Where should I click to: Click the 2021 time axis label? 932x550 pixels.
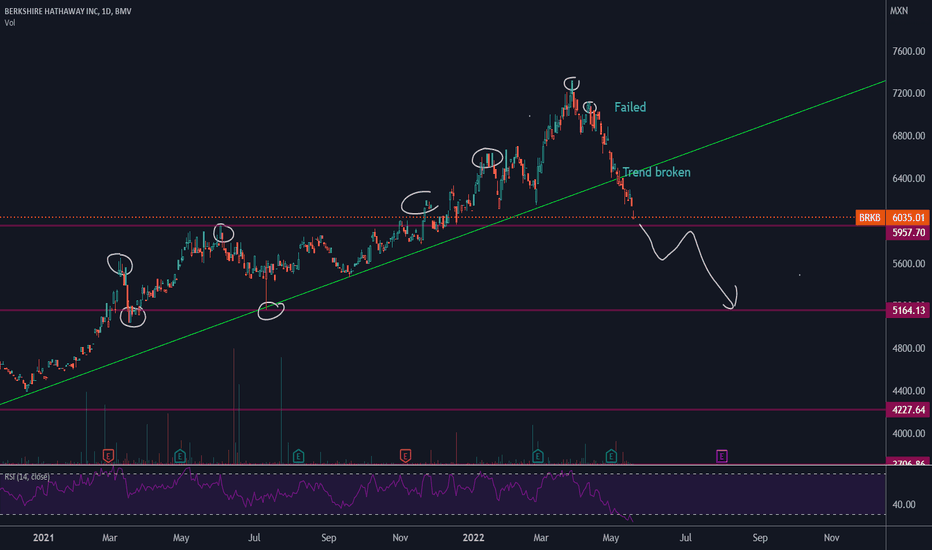pyautogui.click(x=43, y=538)
